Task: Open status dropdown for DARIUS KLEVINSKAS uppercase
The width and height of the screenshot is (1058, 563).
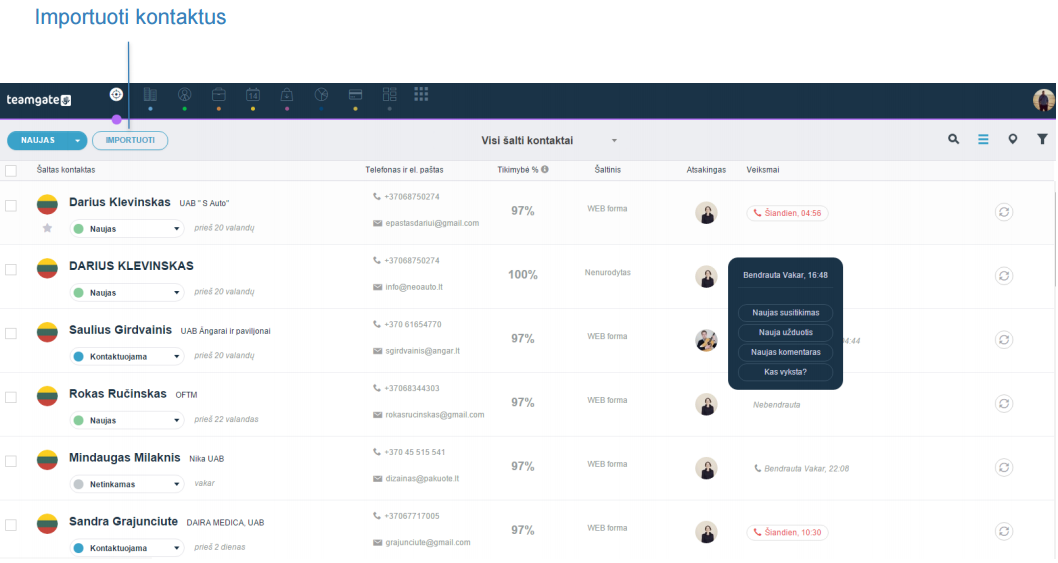Action: pyautogui.click(x=127, y=292)
